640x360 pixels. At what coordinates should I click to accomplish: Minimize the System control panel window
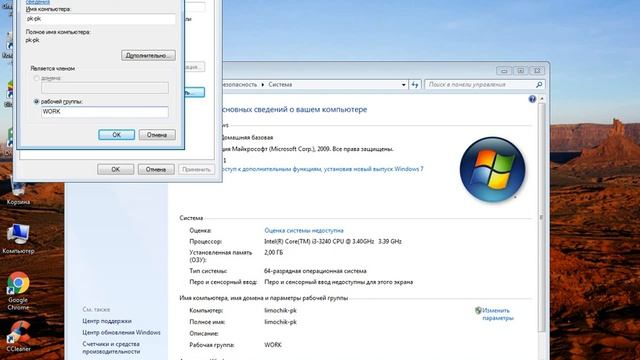tap(504, 71)
